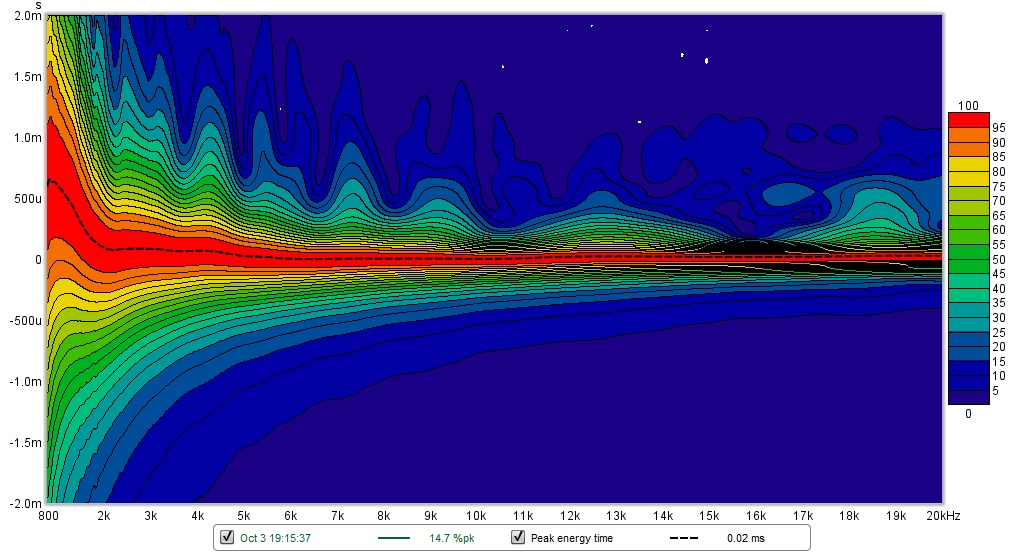Click the Peak energy time label

point(572,538)
